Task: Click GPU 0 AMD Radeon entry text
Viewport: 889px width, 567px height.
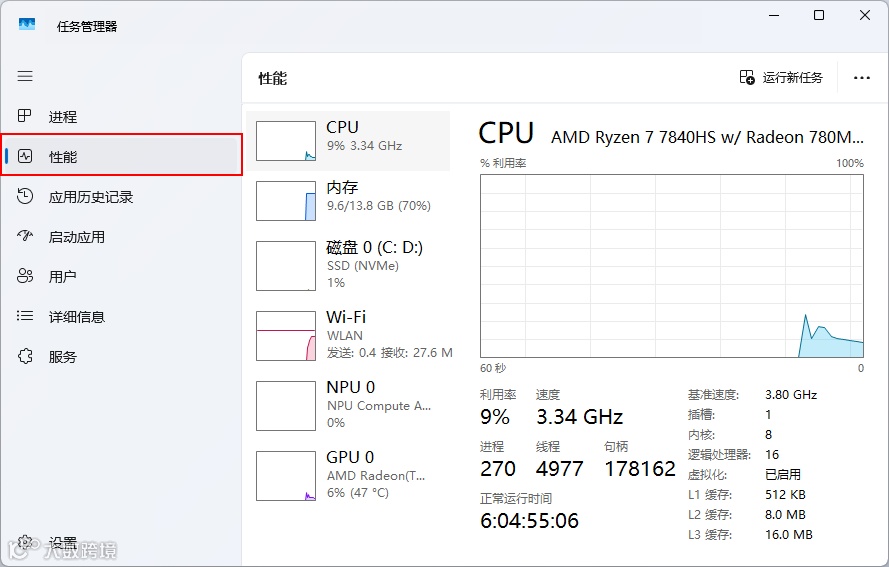Action: coord(375,475)
